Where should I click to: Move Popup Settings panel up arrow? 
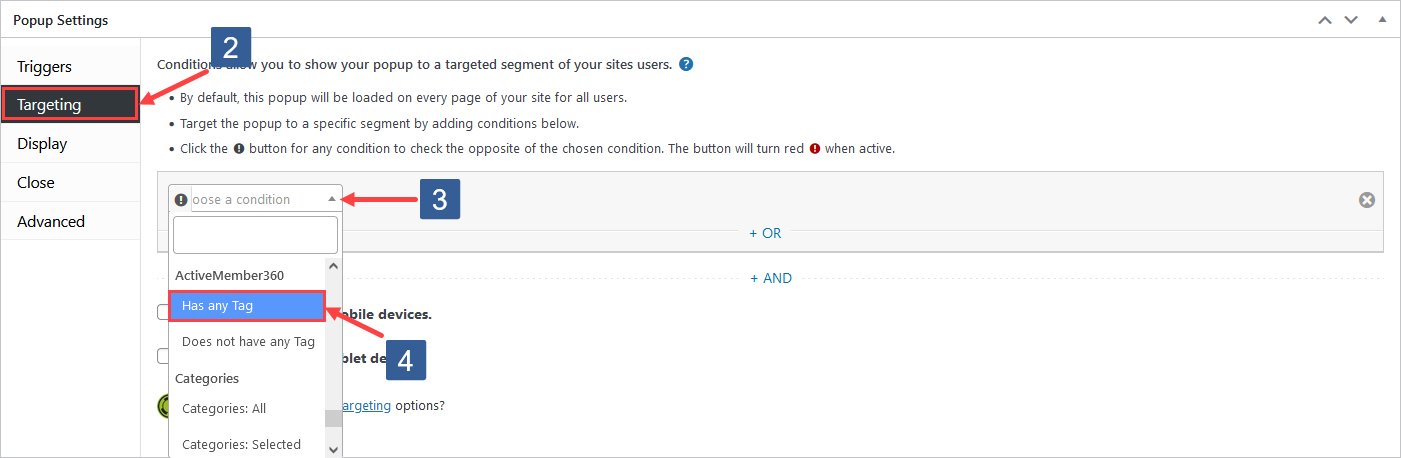pyautogui.click(x=1324, y=20)
